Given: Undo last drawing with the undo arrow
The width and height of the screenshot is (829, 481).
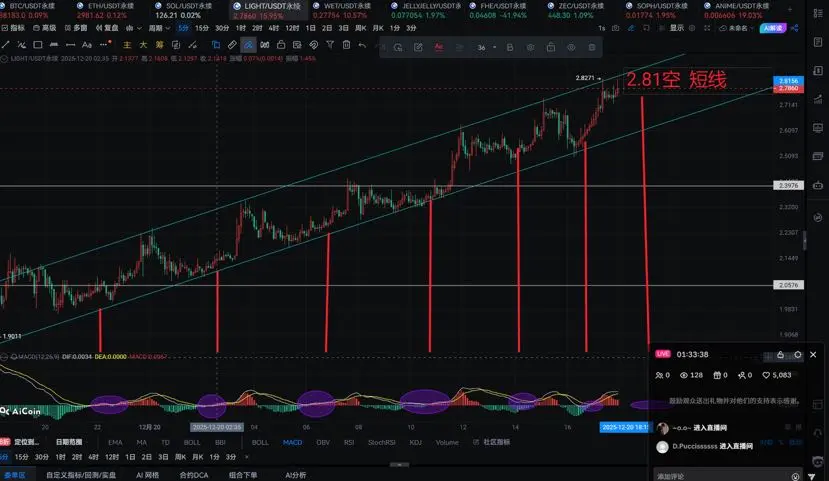Looking at the screenshot, I should click(x=362, y=45).
